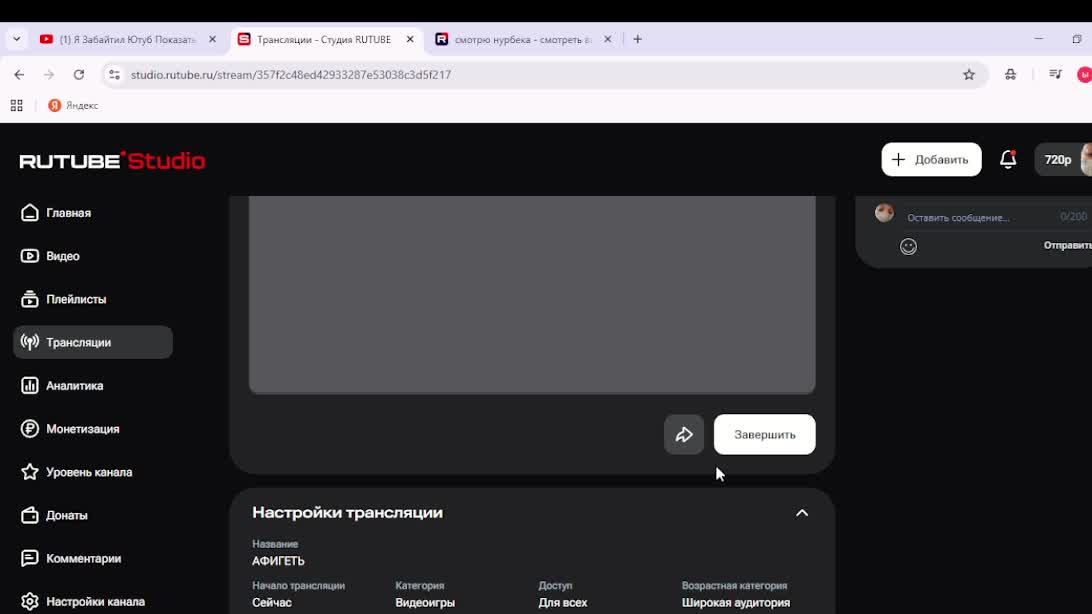Reload the page
Viewport: 1092px width, 614px height.
(79, 74)
